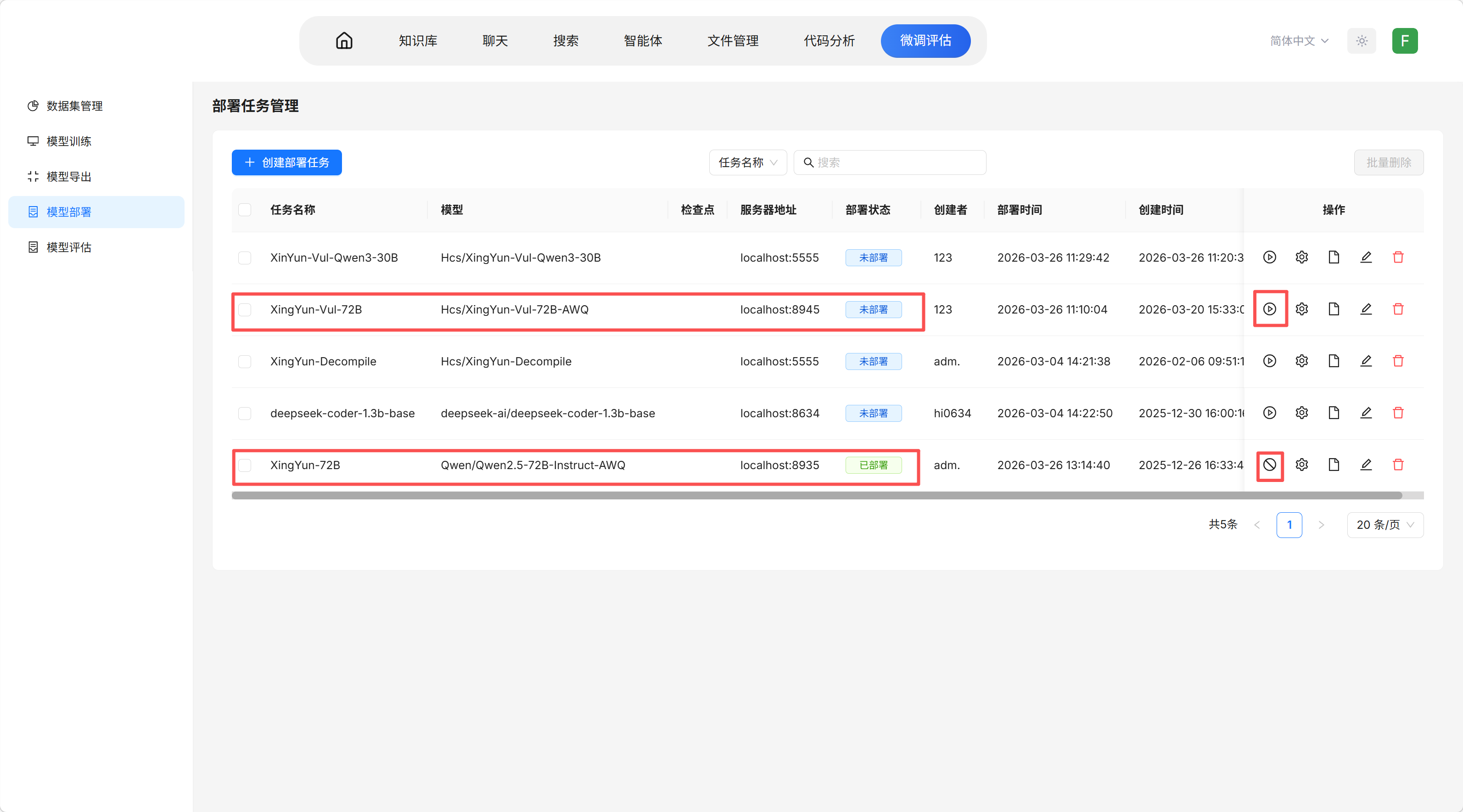Toggle the theme with the sun icon
This screenshot has width=1463, height=812.
tap(1362, 40)
